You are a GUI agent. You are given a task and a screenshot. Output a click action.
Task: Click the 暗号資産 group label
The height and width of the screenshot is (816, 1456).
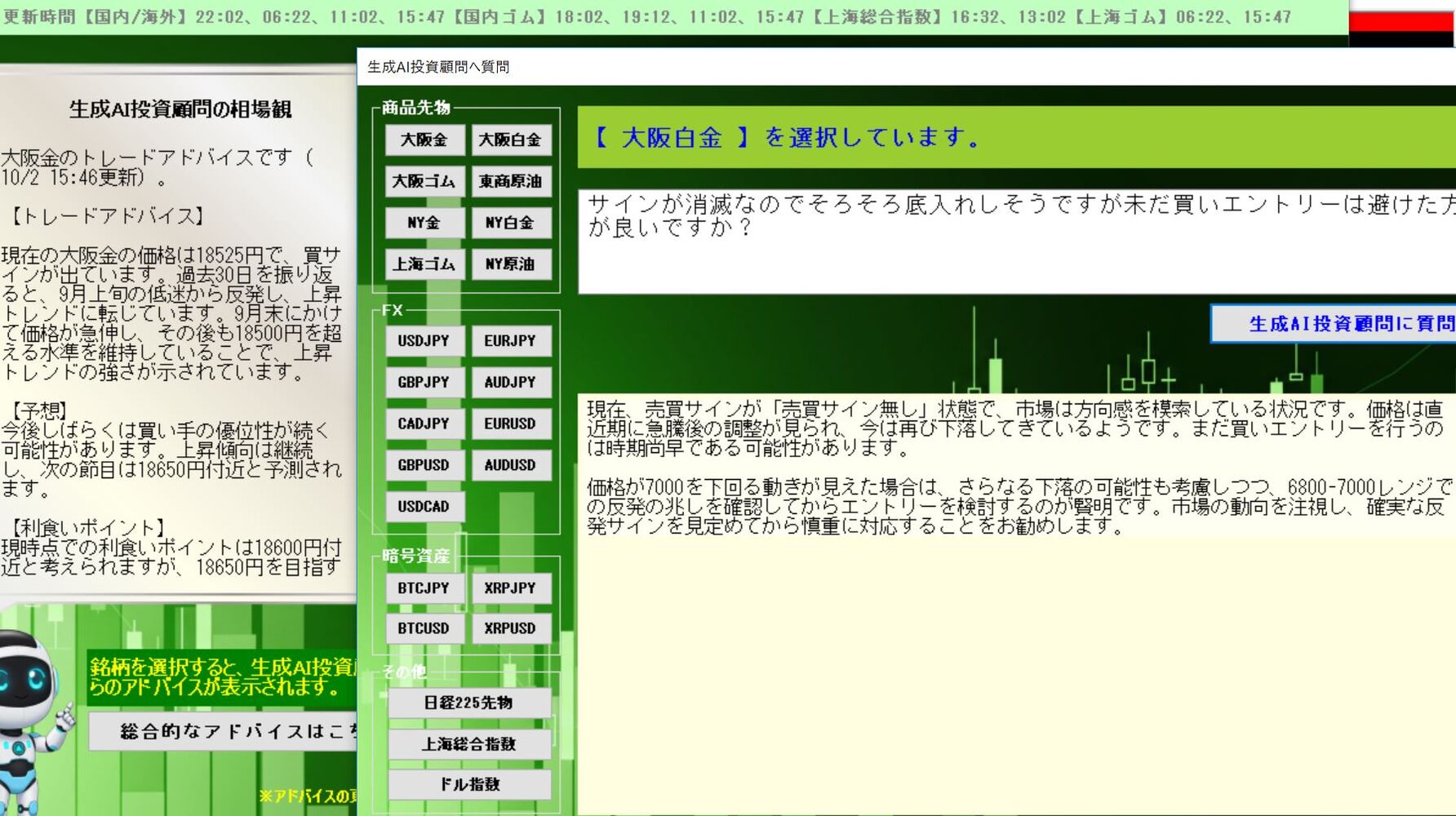[416, 557]
